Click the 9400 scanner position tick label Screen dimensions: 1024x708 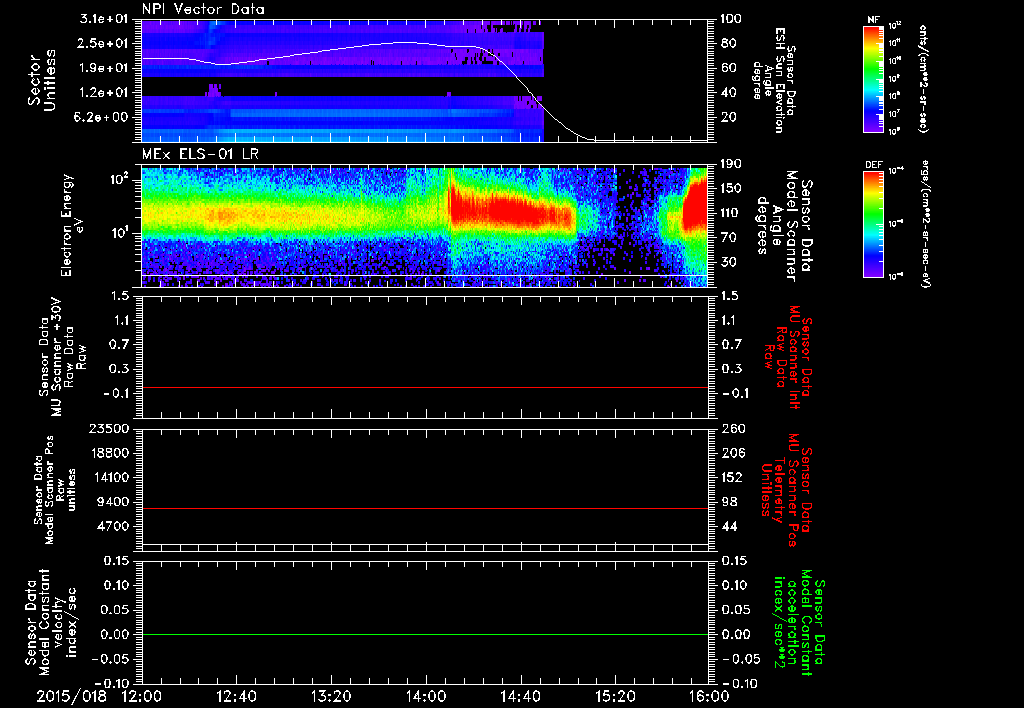coord(115,502)
